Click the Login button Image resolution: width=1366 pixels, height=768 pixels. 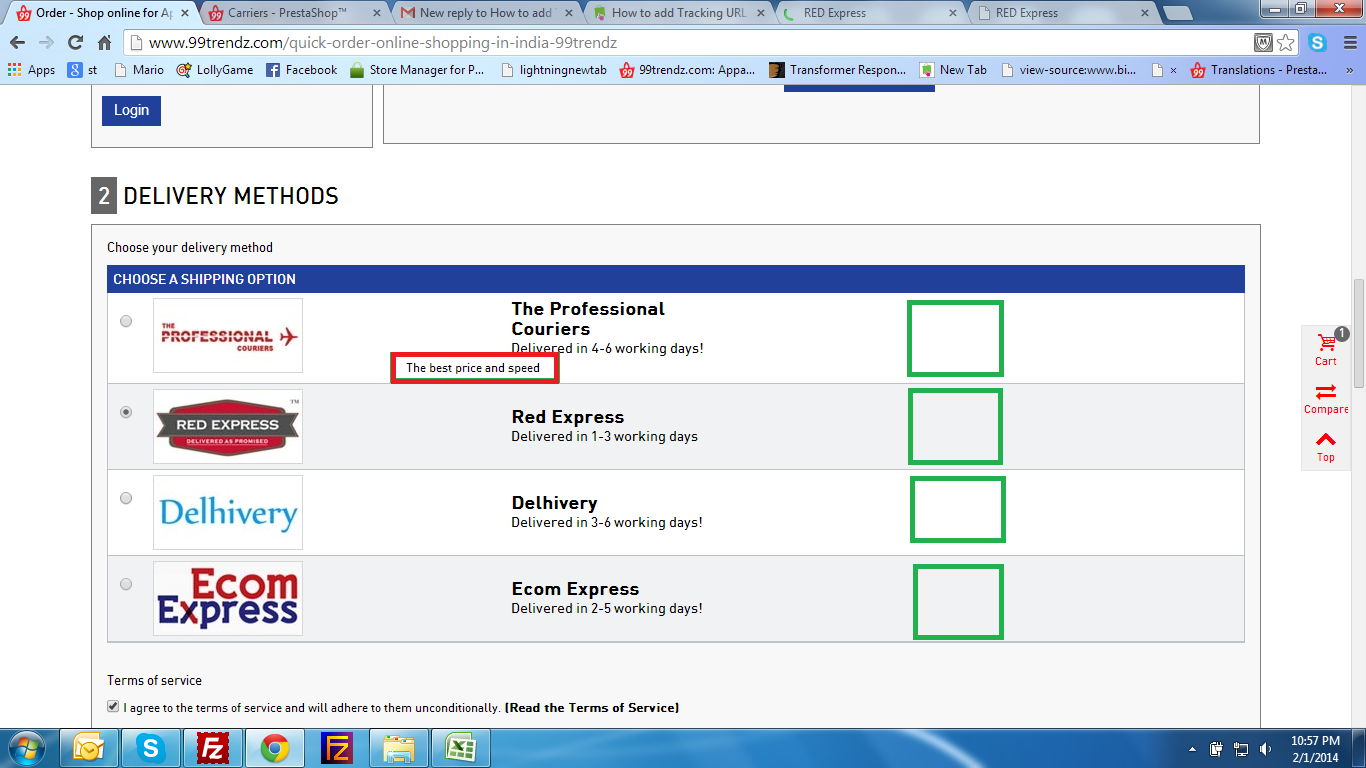[x=131, y=110]
